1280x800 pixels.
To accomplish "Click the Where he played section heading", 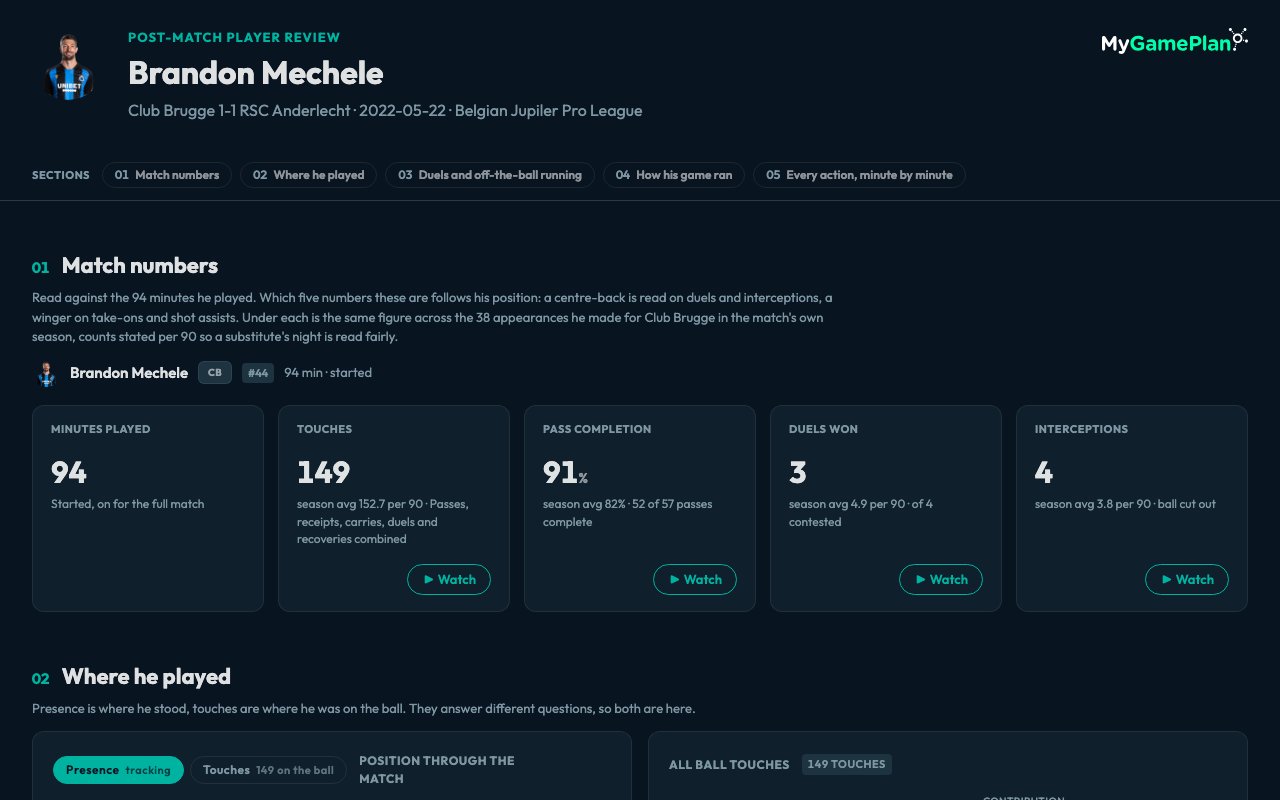I will (x=146, y=677).
